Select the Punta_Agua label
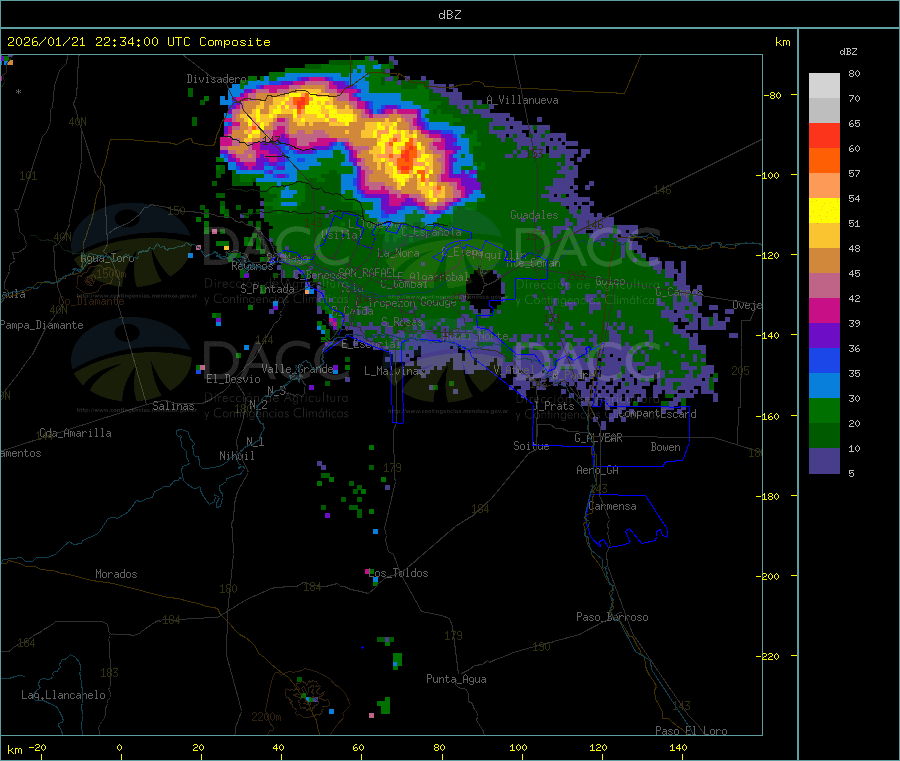Screen dimensions: 900x761 [456, 679]
